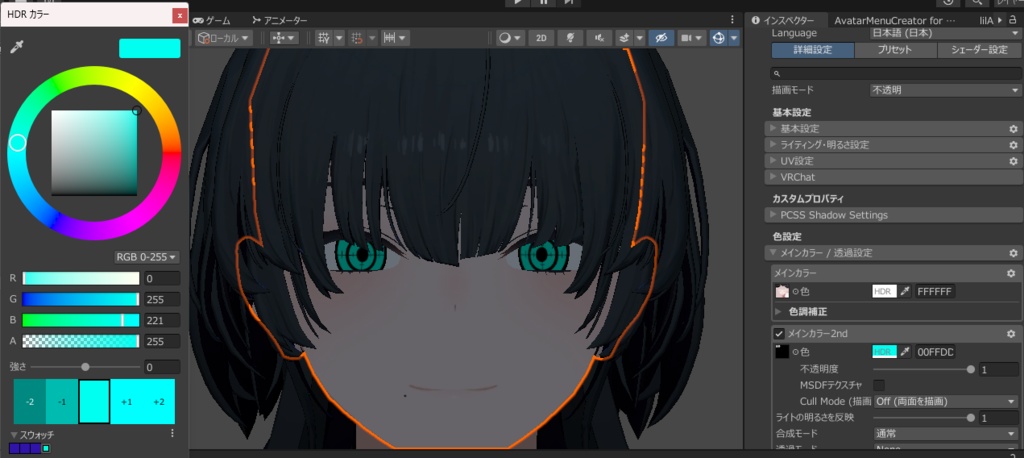Image resolution: width=1024 pixels, height=458 pixels.
Task: Open the ローカル handle rotation dropdown
Action: click(224, 38)
